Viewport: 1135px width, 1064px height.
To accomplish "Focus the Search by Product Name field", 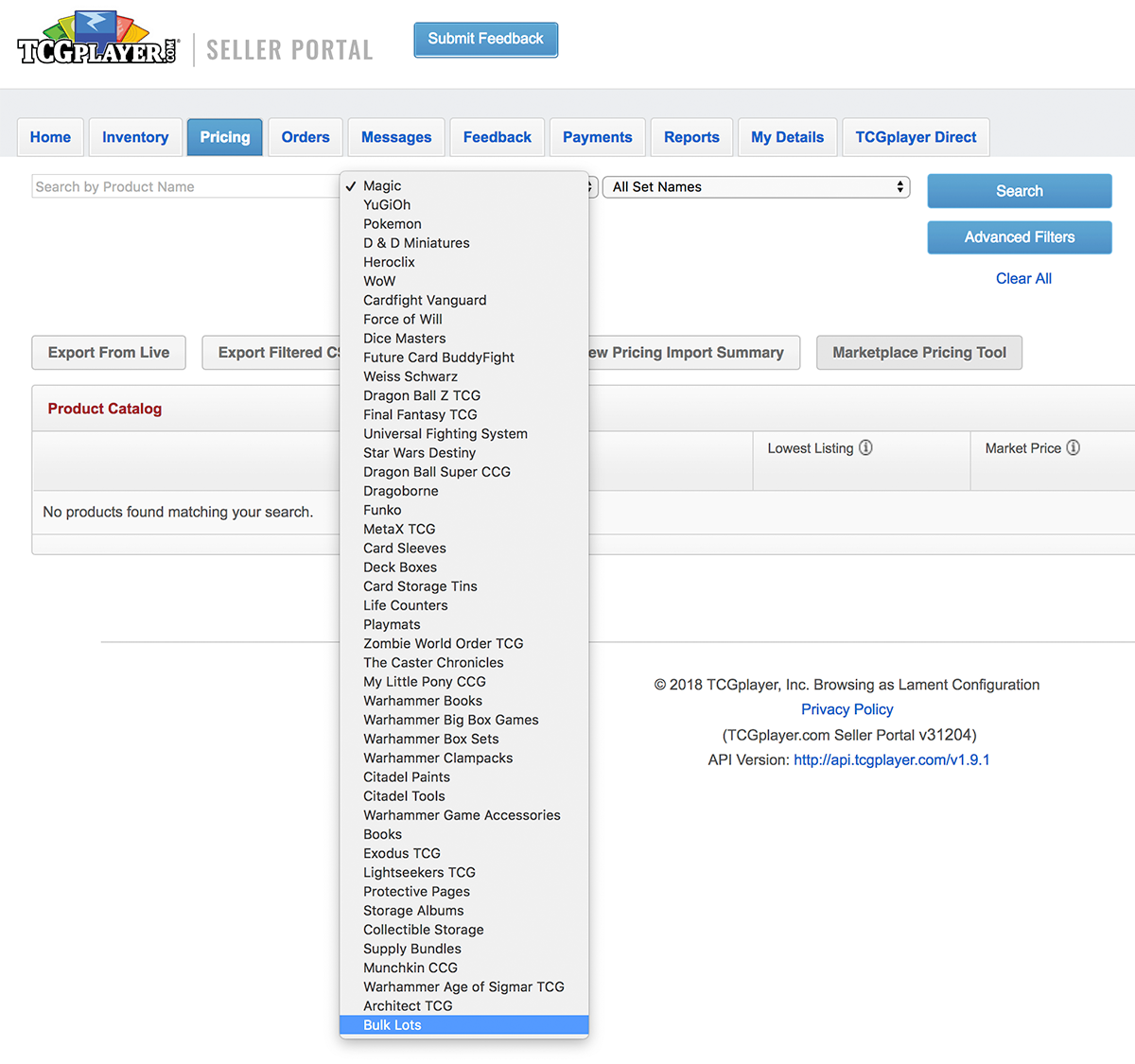I will [x=185, y=187].
